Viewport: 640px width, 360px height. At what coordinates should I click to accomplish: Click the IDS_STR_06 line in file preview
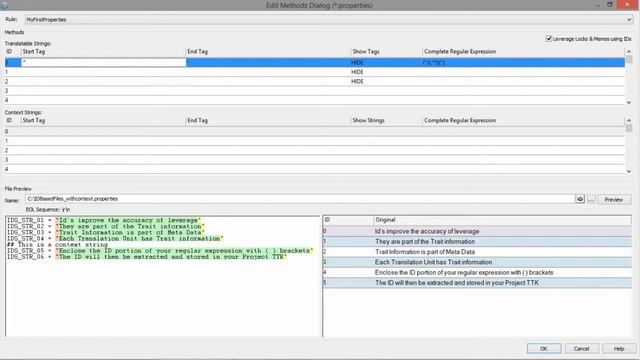147,257
